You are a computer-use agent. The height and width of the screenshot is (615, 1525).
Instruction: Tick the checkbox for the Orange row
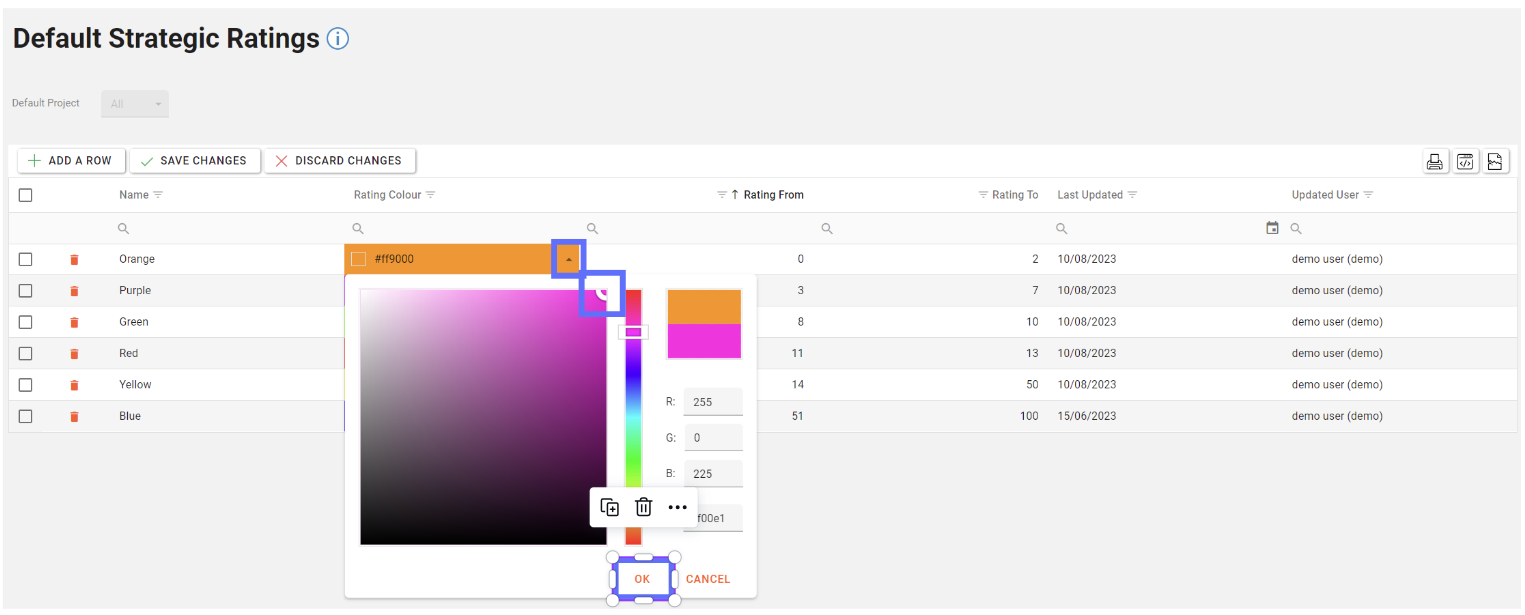pyautogui.click(x=26, y=259)
